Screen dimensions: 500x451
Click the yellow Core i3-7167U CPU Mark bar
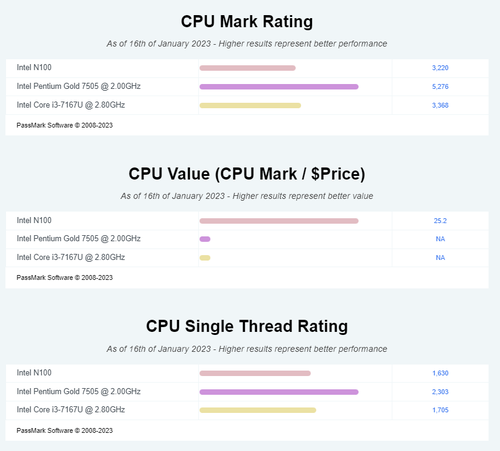pos(250,105)
